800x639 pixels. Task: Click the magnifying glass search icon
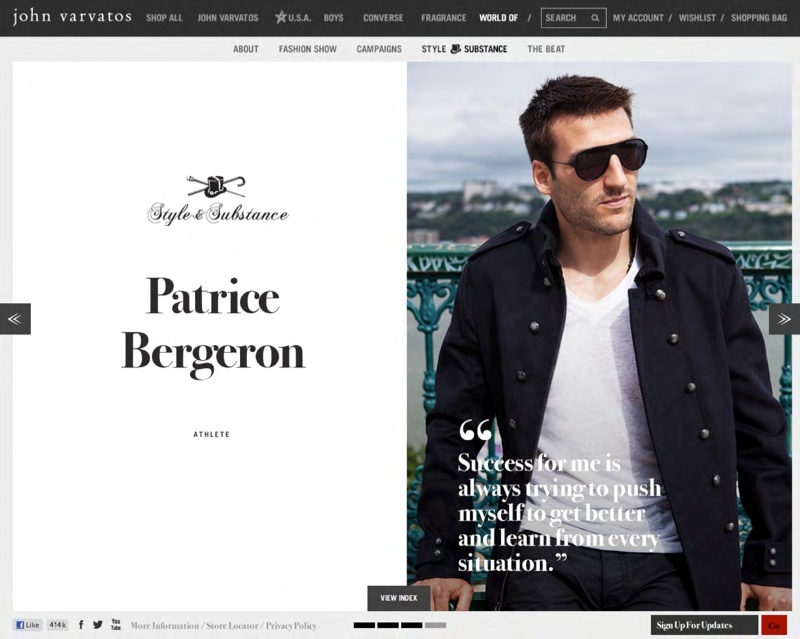595,18
